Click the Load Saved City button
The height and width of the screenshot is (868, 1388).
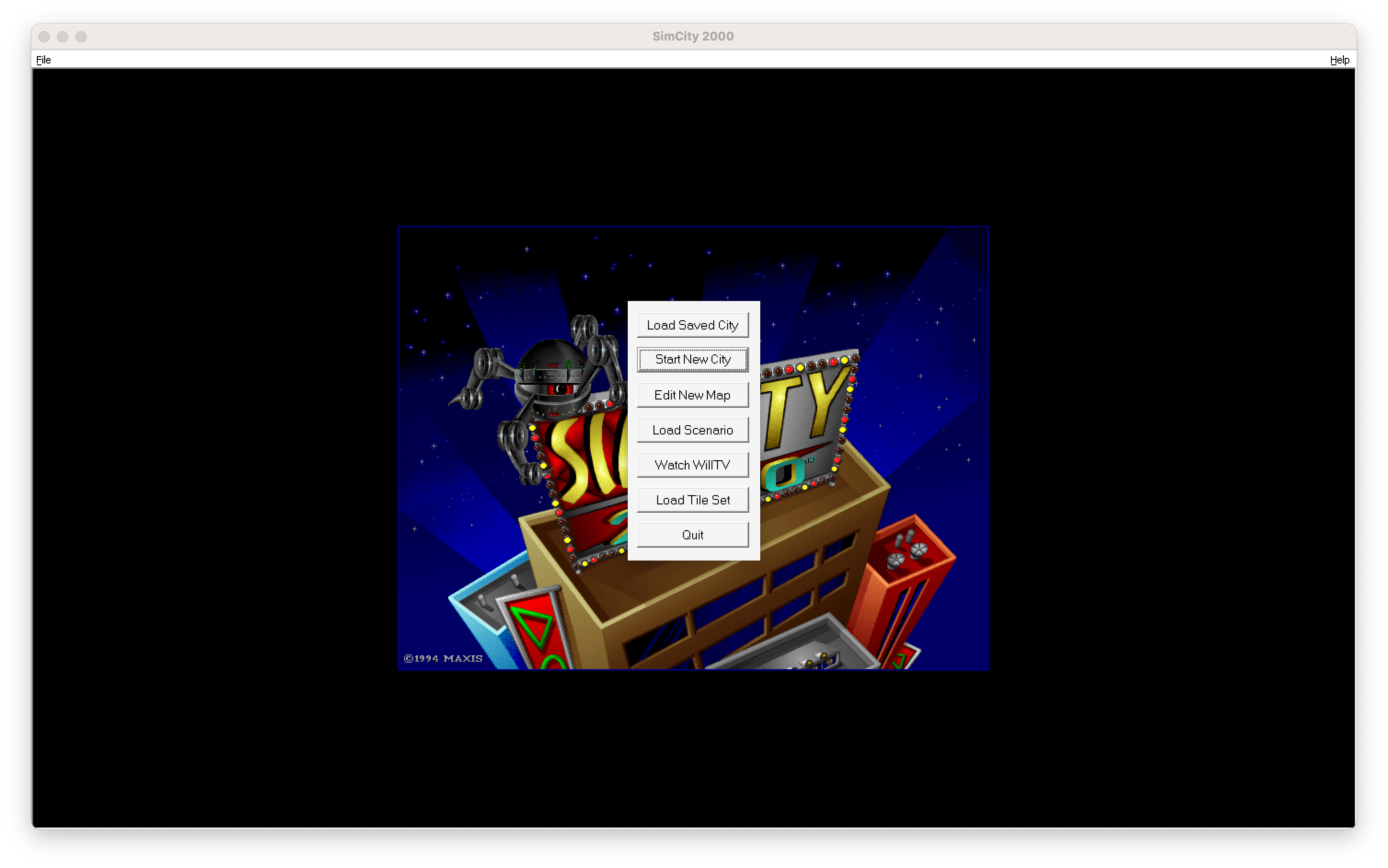click(692, 325)
